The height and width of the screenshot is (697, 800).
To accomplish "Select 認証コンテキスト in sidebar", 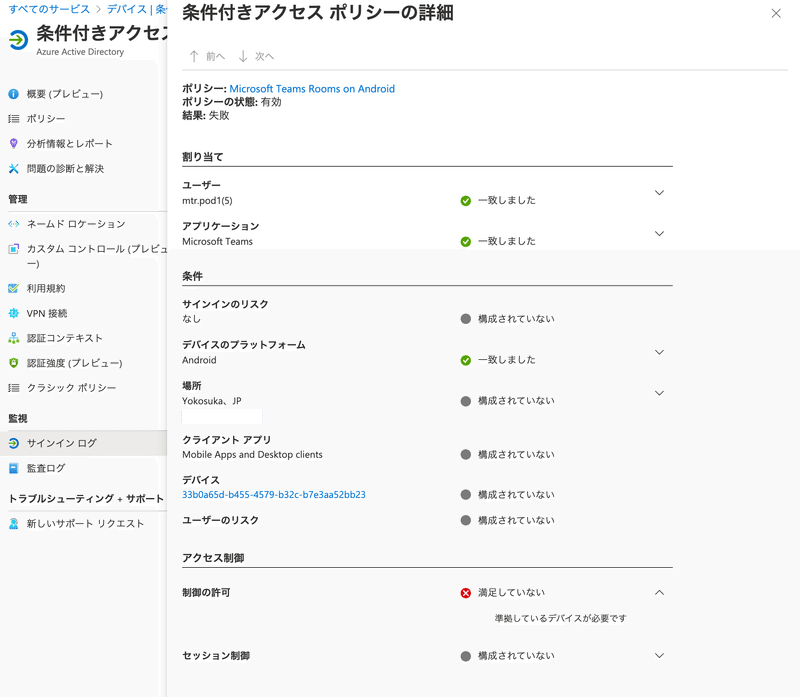I will pyautogui.click(x=65, y=338).
